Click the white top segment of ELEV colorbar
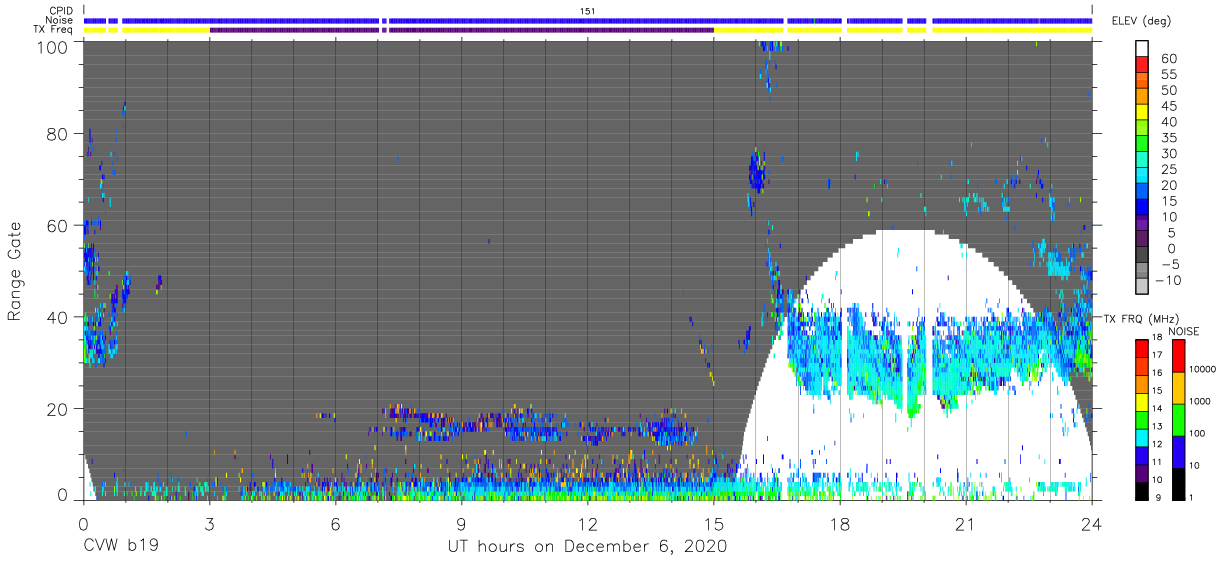The width and height of the screenshot is (1228, 567). pyautogui.click(x=1141, y=48)
